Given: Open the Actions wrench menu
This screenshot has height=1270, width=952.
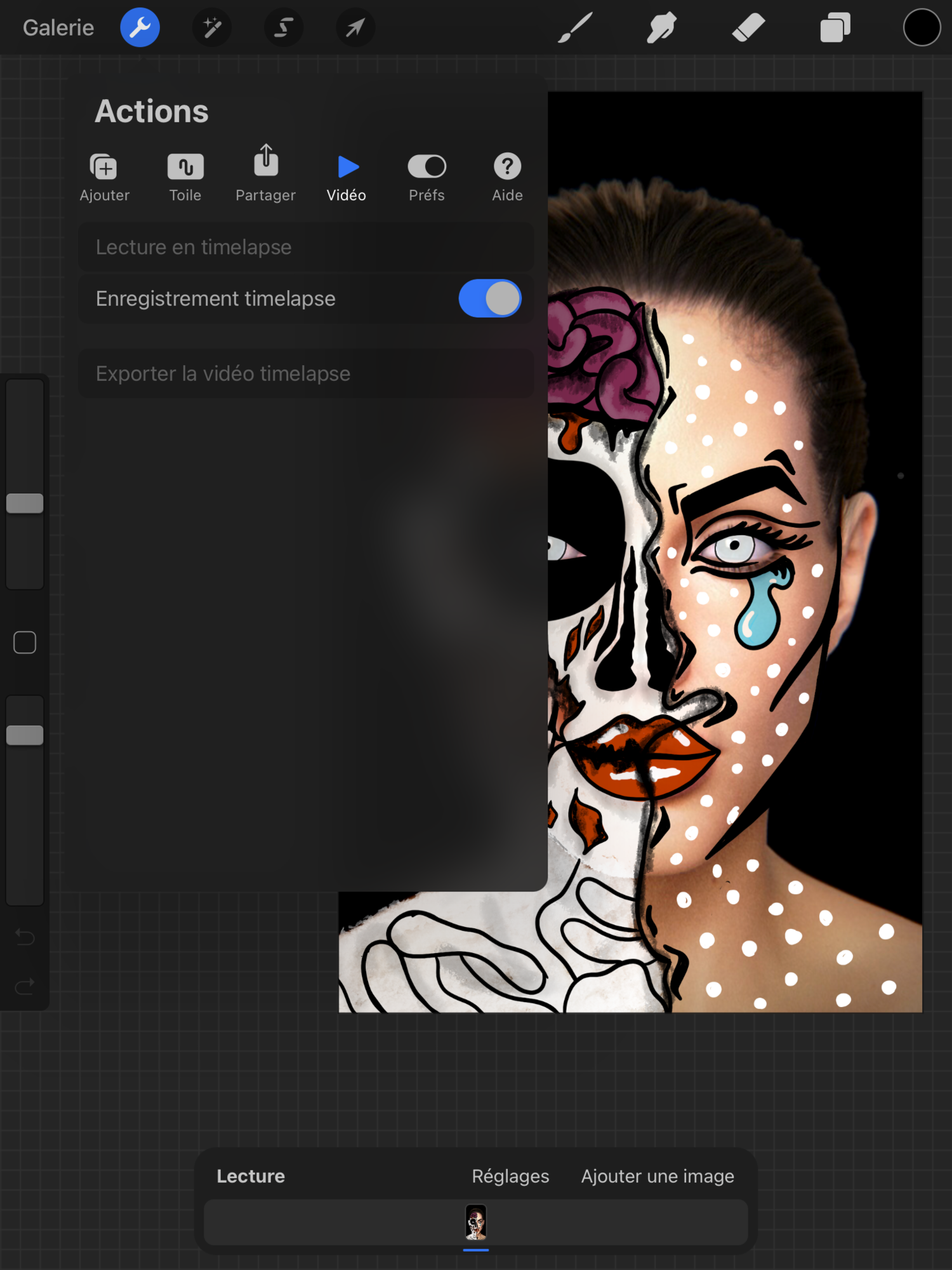Looking at the screenshot, I should tap(140, 28).
